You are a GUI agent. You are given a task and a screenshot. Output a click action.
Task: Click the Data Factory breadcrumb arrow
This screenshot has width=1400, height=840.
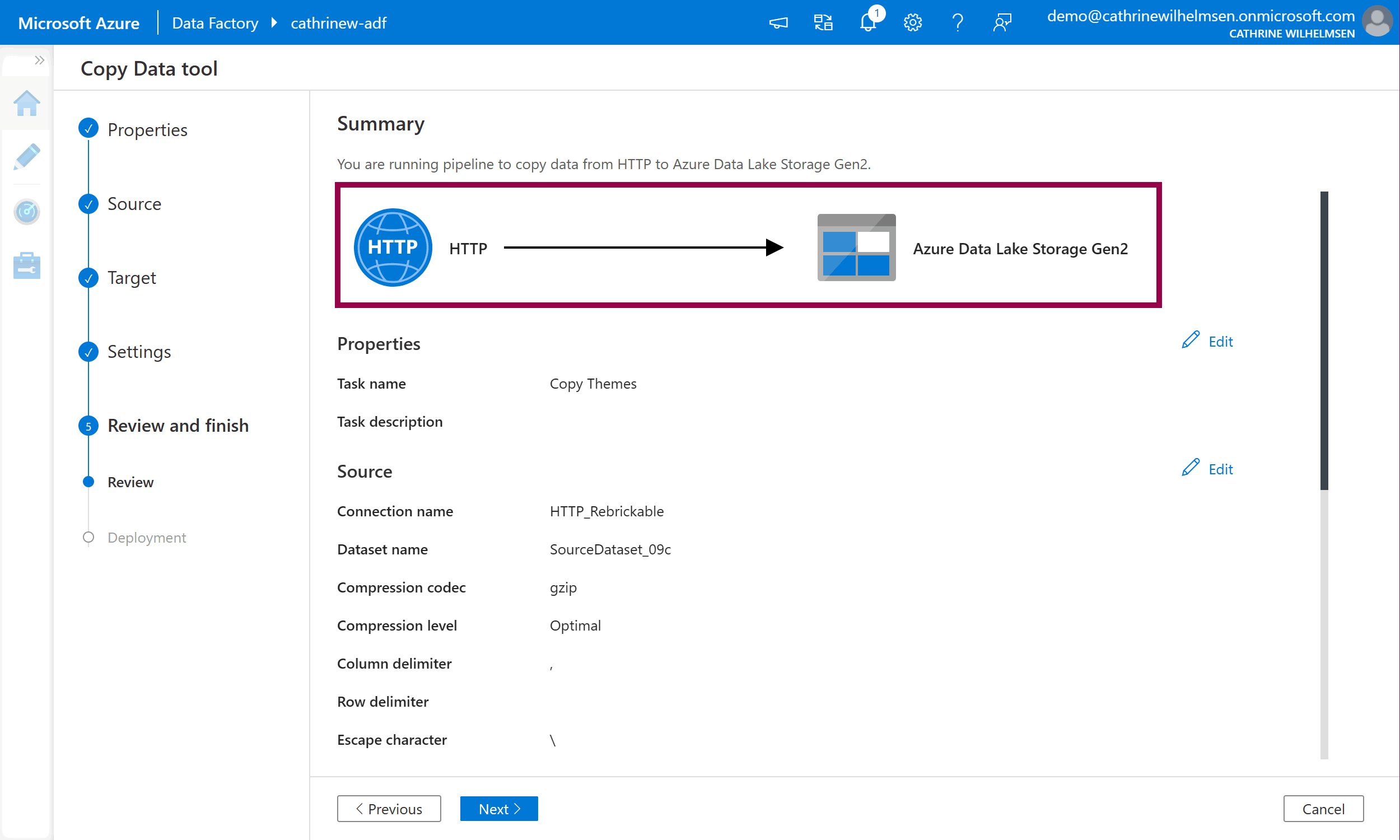tap(274, 22)
